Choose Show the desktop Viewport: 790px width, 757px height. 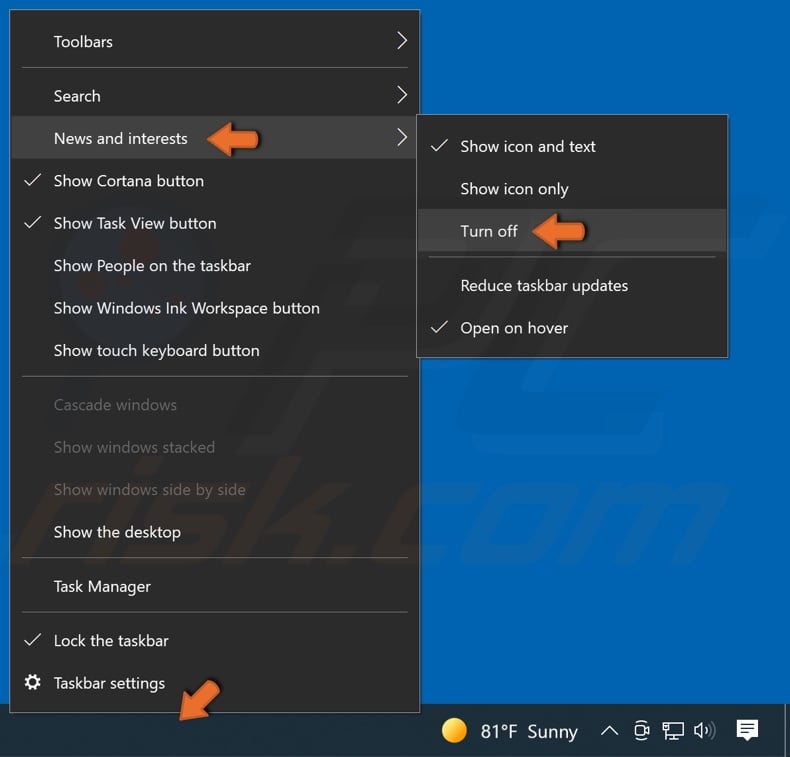pyautogui.click(x=215, y=532)
